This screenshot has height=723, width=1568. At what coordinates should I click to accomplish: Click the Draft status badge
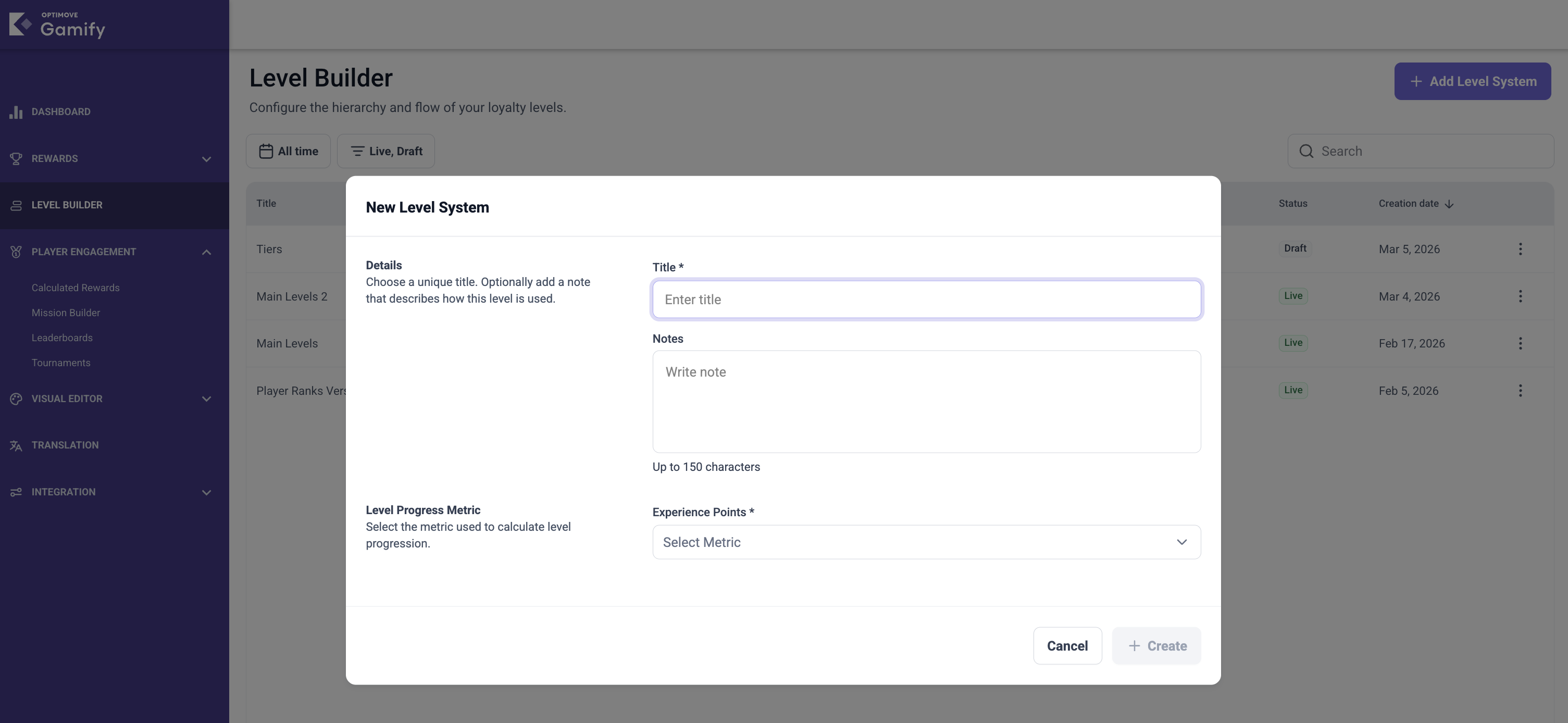pyautogui.click(x=1296, y=248)
